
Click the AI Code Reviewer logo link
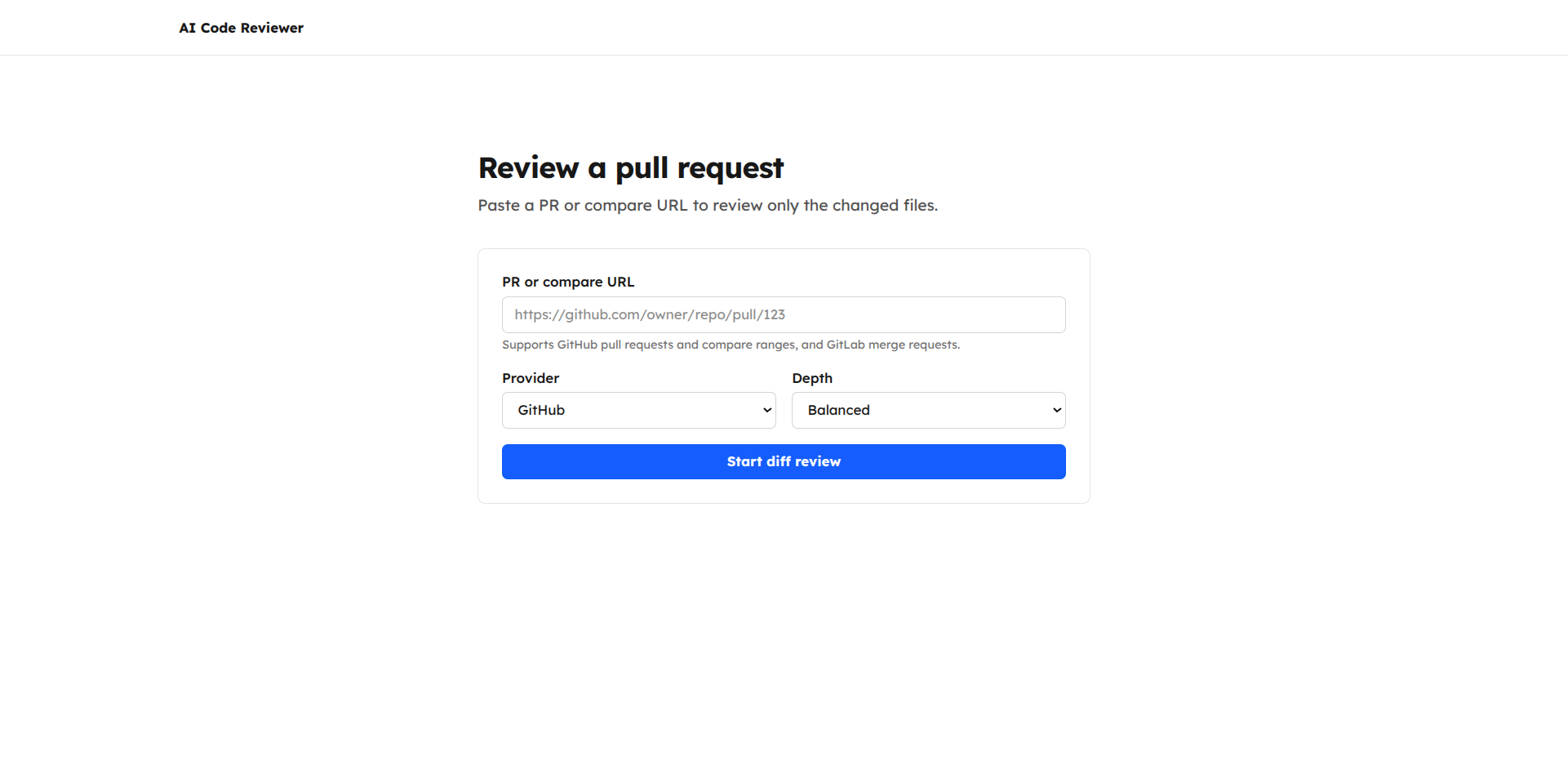point(241,28)
